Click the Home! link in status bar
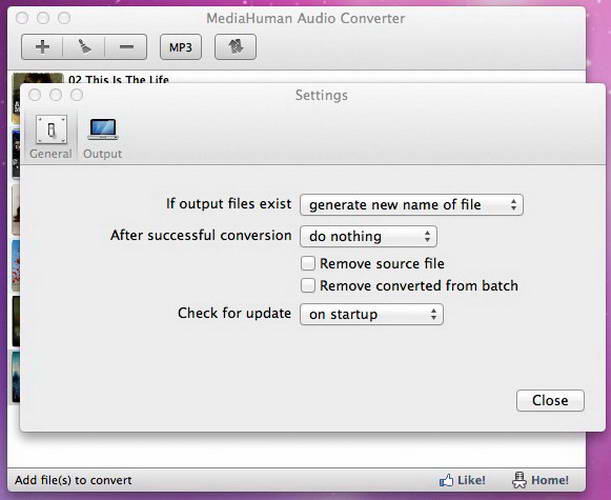Screen dimensions: 611x500 pyautogui.click(x=540, y=480)
